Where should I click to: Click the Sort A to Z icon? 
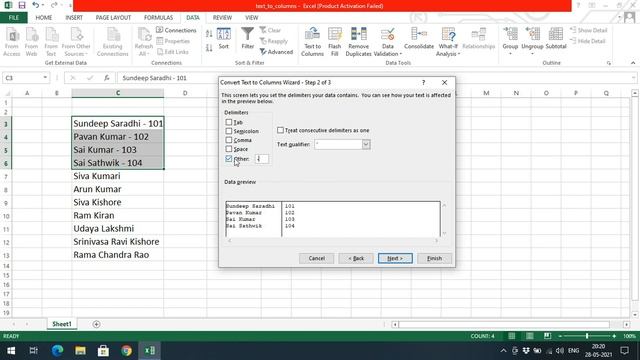pyautogui.click(x=209, y=34)
